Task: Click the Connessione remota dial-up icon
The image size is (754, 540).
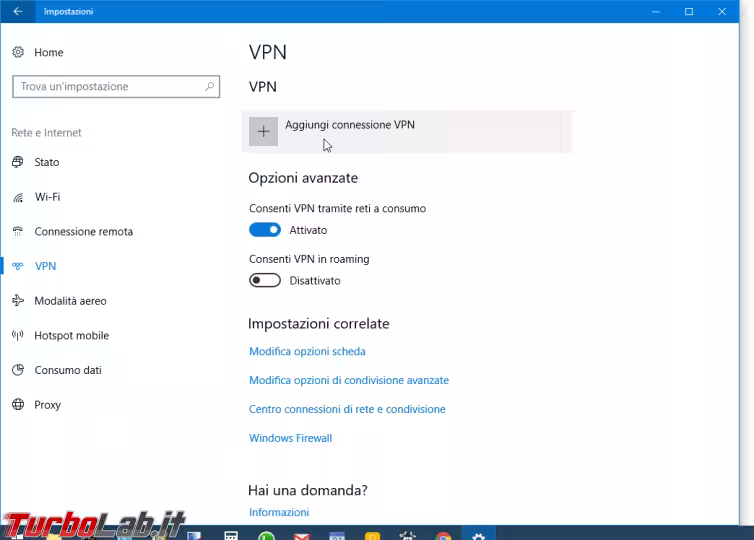Action: pos(18,231)
